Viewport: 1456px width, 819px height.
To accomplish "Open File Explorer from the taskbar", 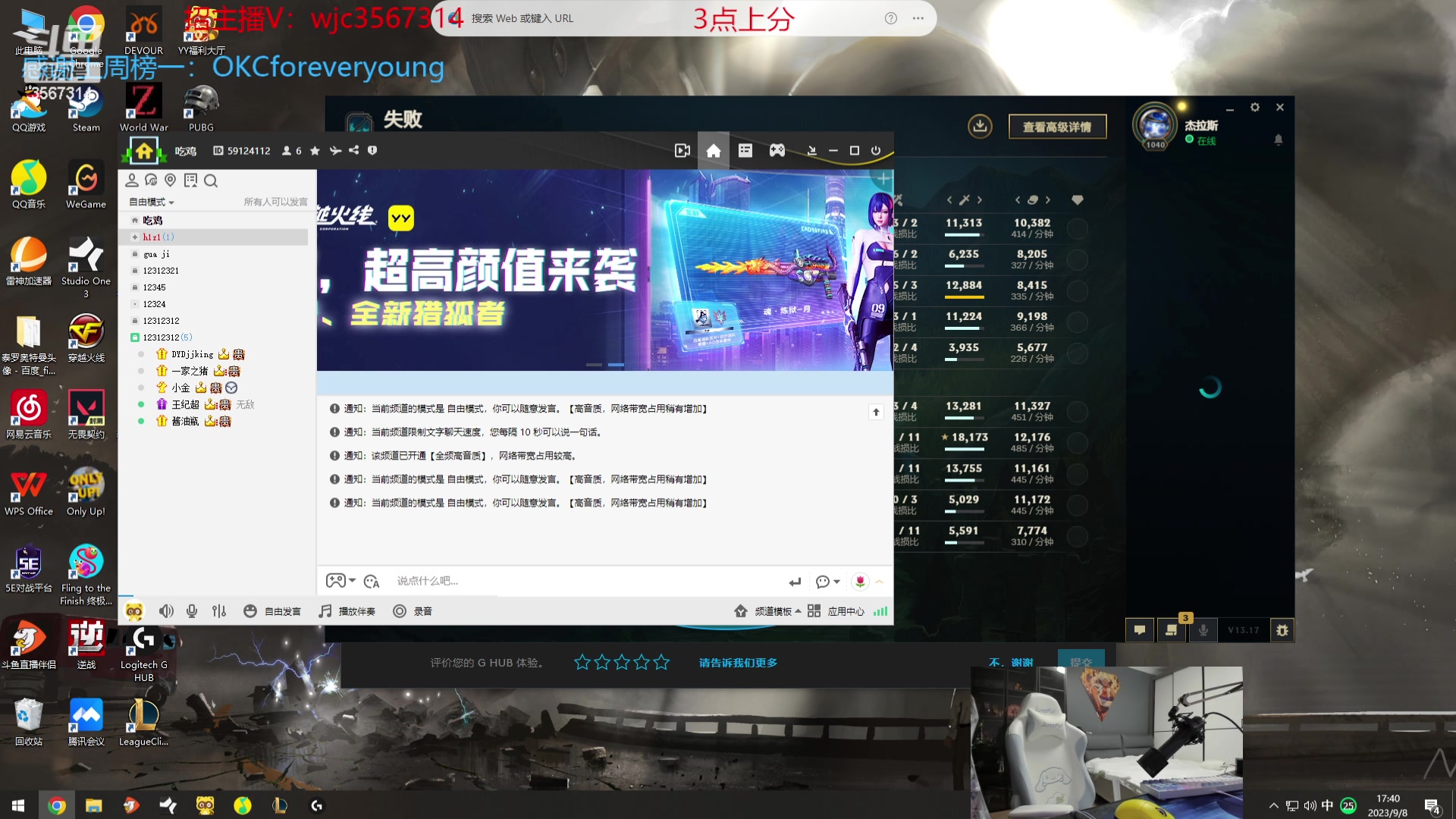I will tap(93, 805).
